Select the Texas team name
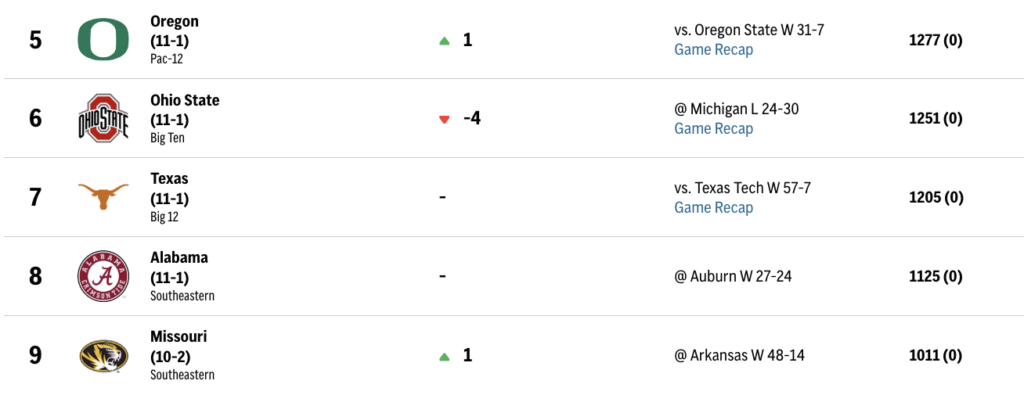Screen dimensions: 1024x413 pos(169,179)
